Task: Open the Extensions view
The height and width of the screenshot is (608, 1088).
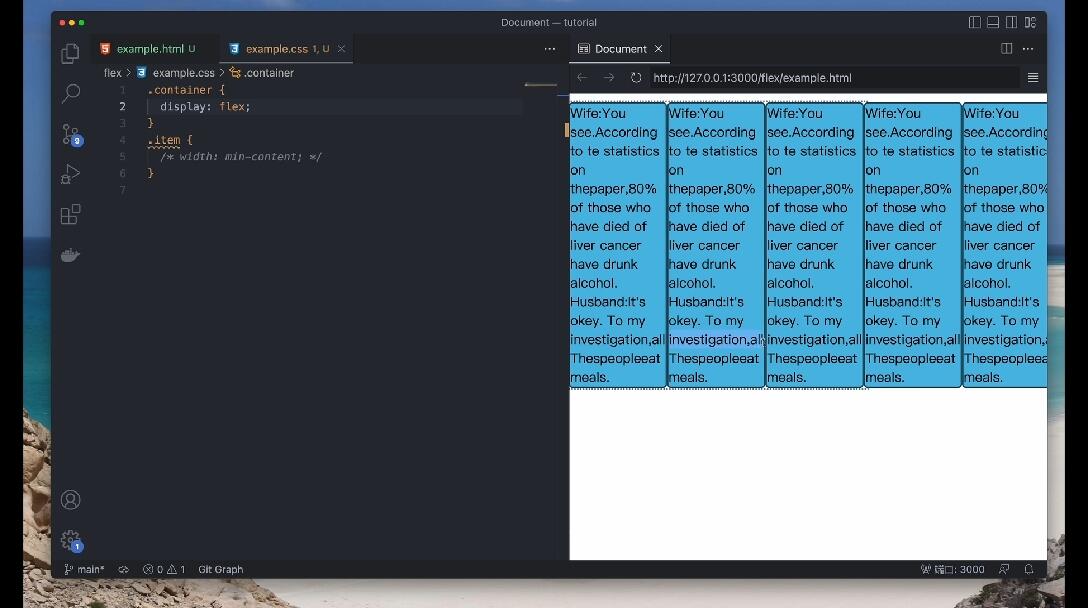Action: point(70,214)
